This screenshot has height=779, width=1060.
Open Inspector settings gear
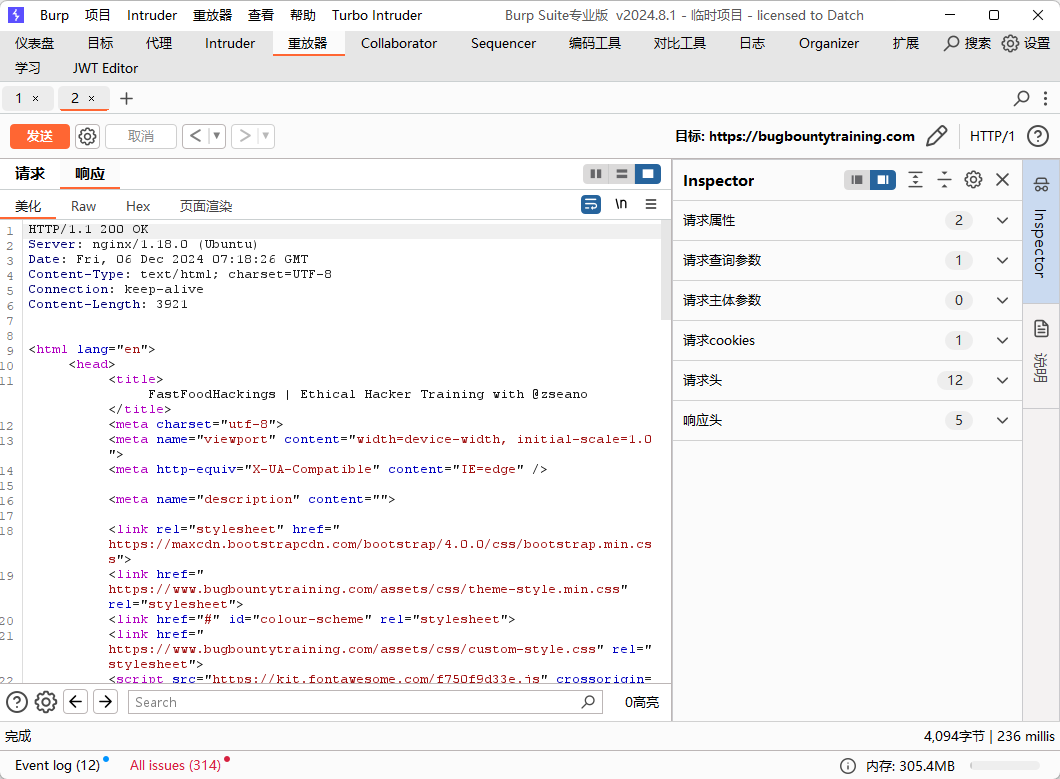point(973,180)
